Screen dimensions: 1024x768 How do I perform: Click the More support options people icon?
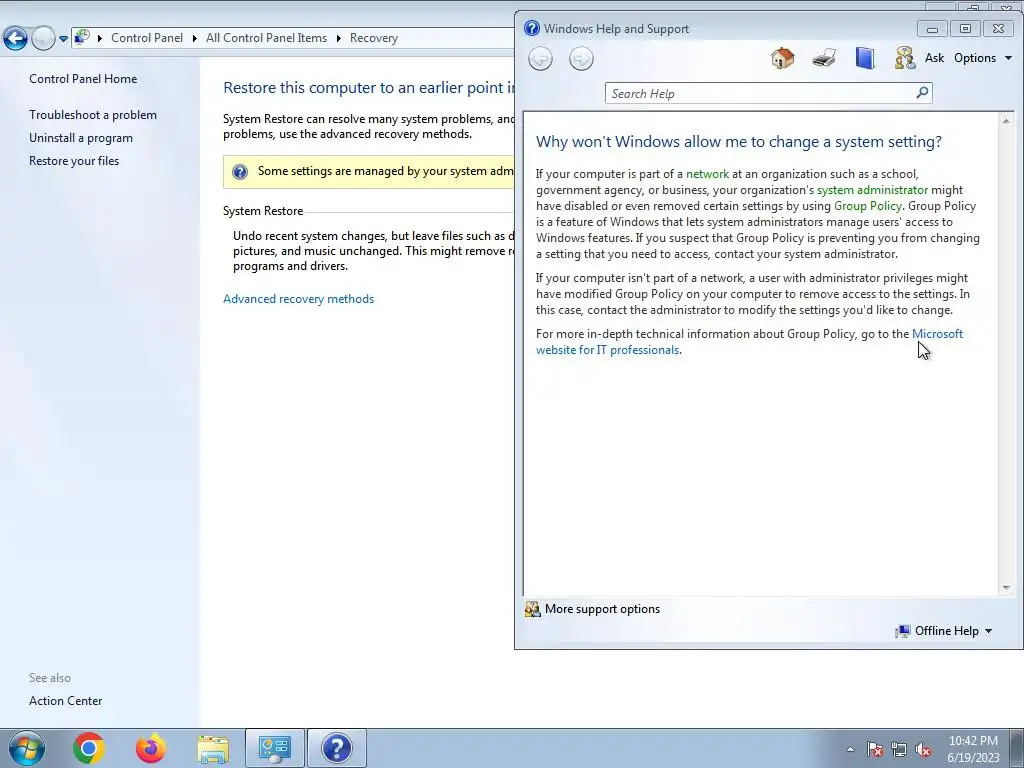coord(533,609)
